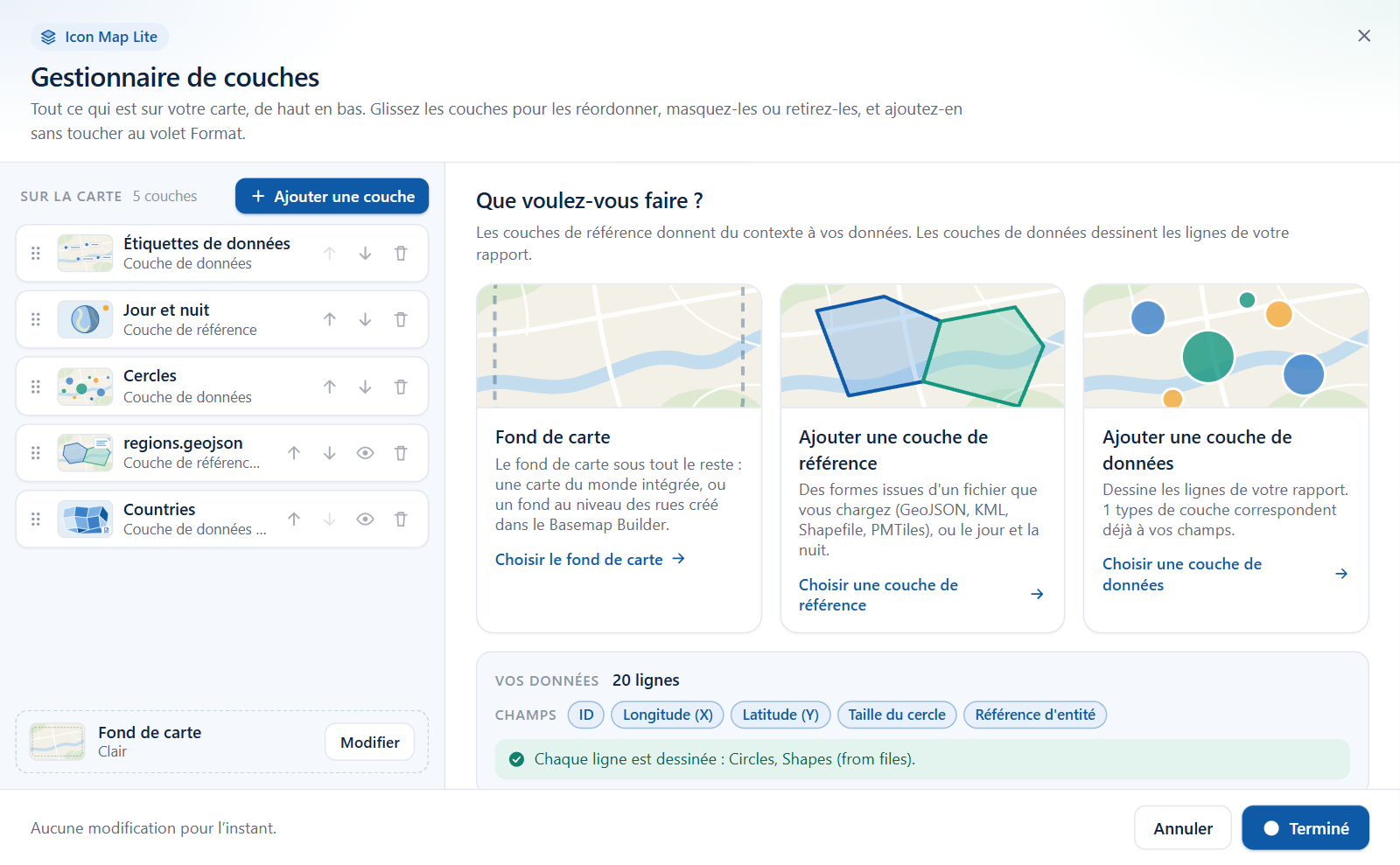Grab the drag handle of Countries layer
This screenshot has height=865, width=1400.
tap(36, 520)
